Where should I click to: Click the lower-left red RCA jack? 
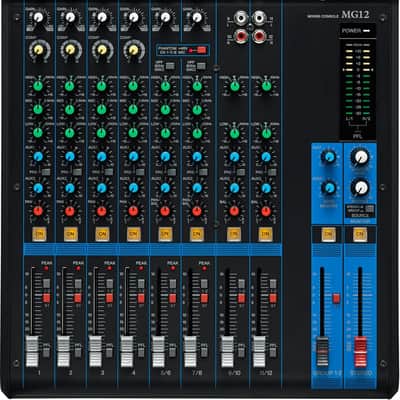click(x=242, y=36)
